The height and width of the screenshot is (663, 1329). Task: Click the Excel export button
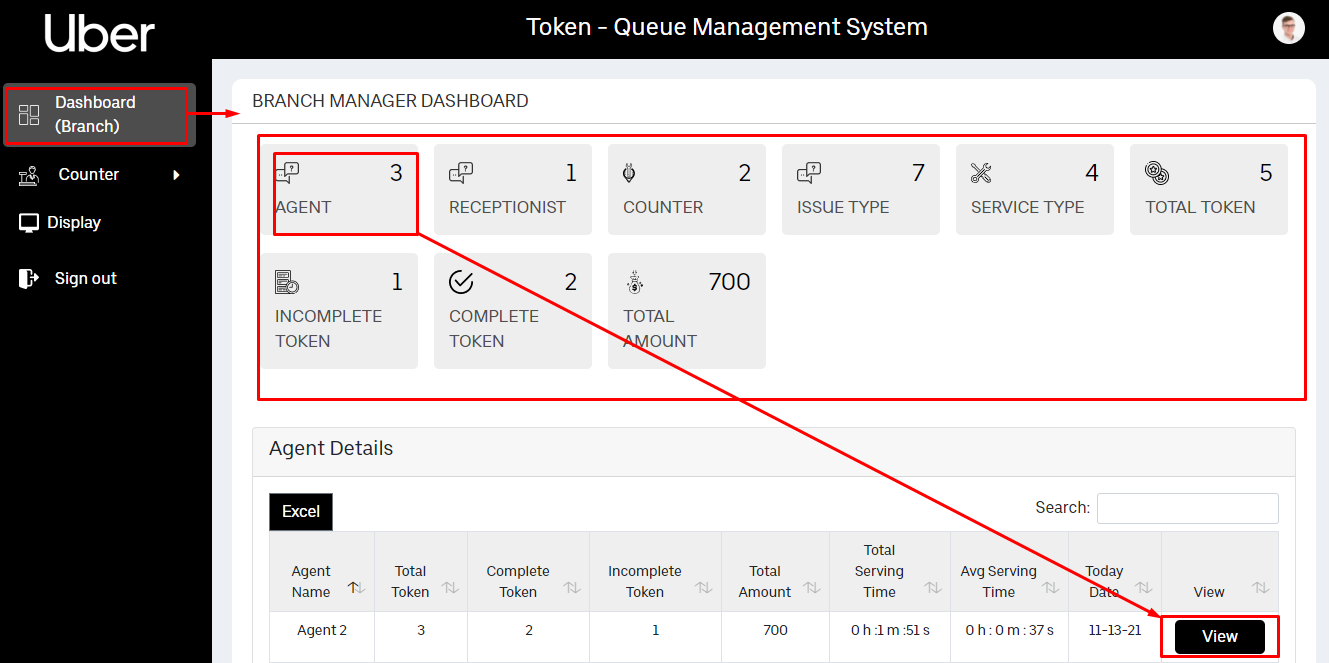coord(301,511)
